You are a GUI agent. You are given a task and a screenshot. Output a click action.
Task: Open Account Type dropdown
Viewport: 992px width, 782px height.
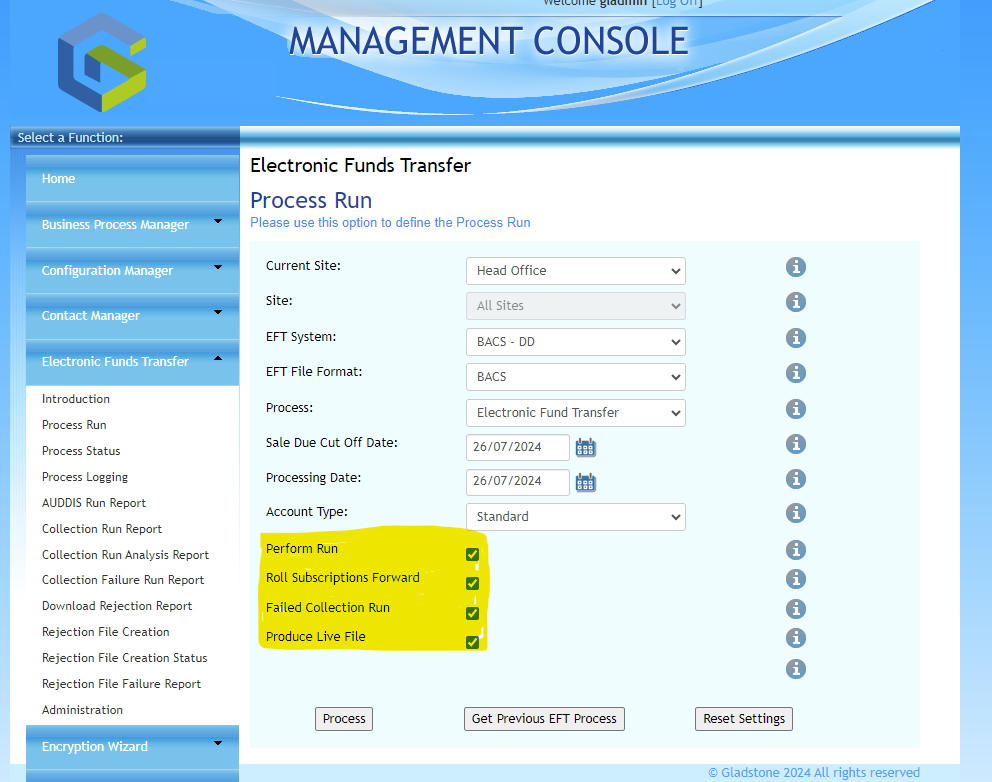pos(576,517)
